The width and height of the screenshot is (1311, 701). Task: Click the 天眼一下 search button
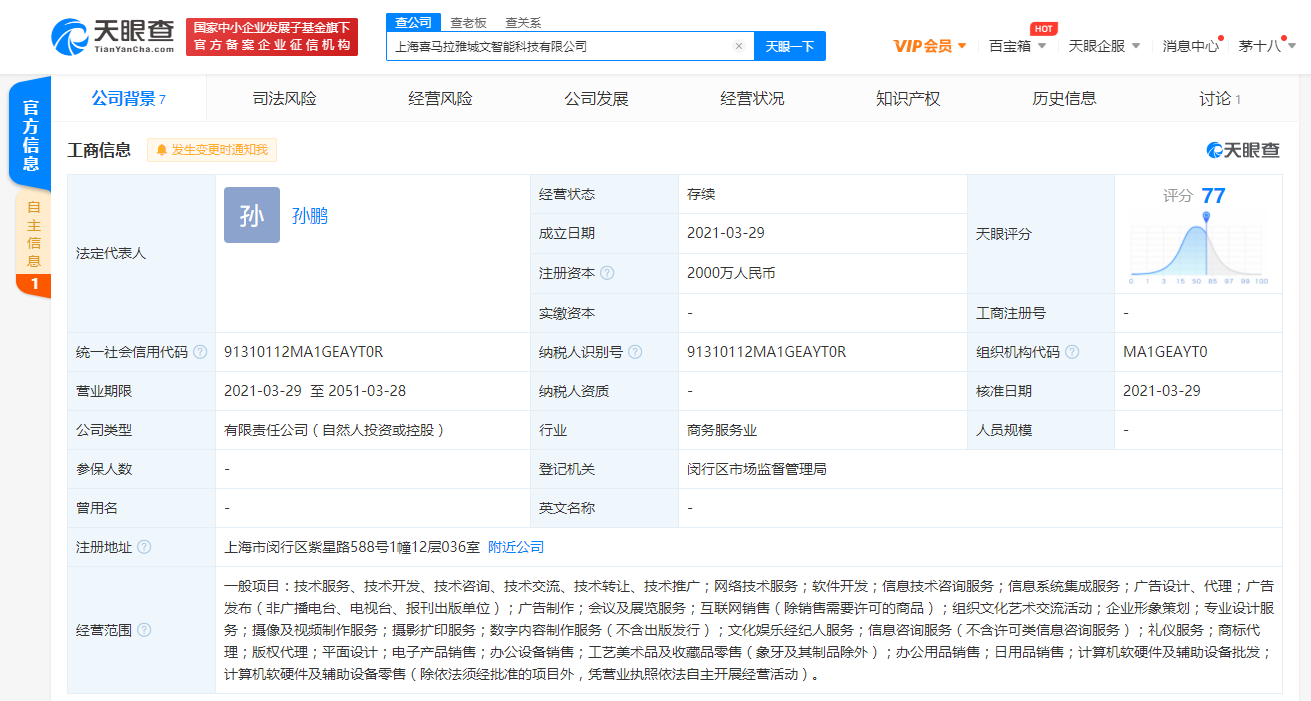pyautogui.click(x=790, y=46)
